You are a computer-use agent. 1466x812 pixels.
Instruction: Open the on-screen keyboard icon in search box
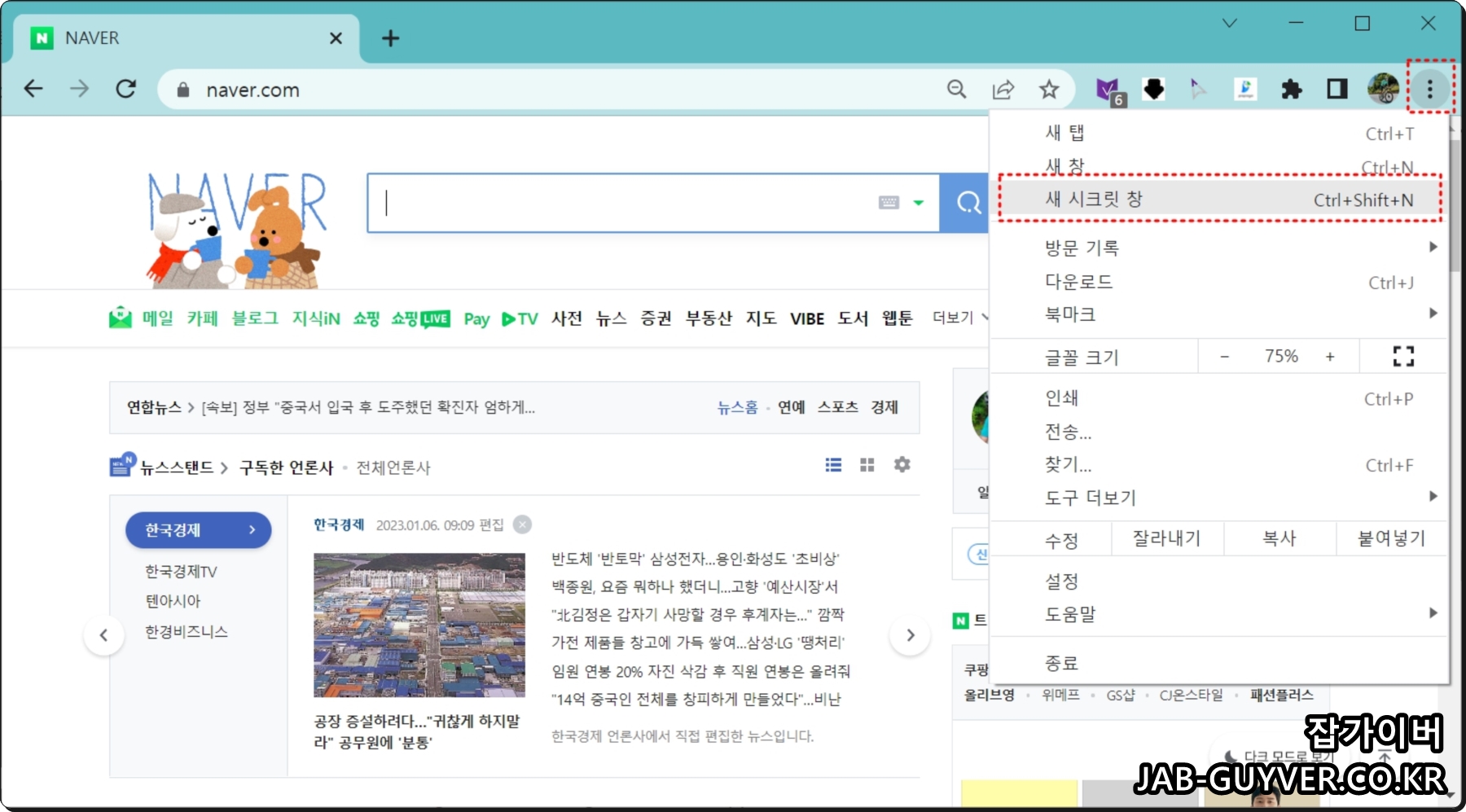889,202
